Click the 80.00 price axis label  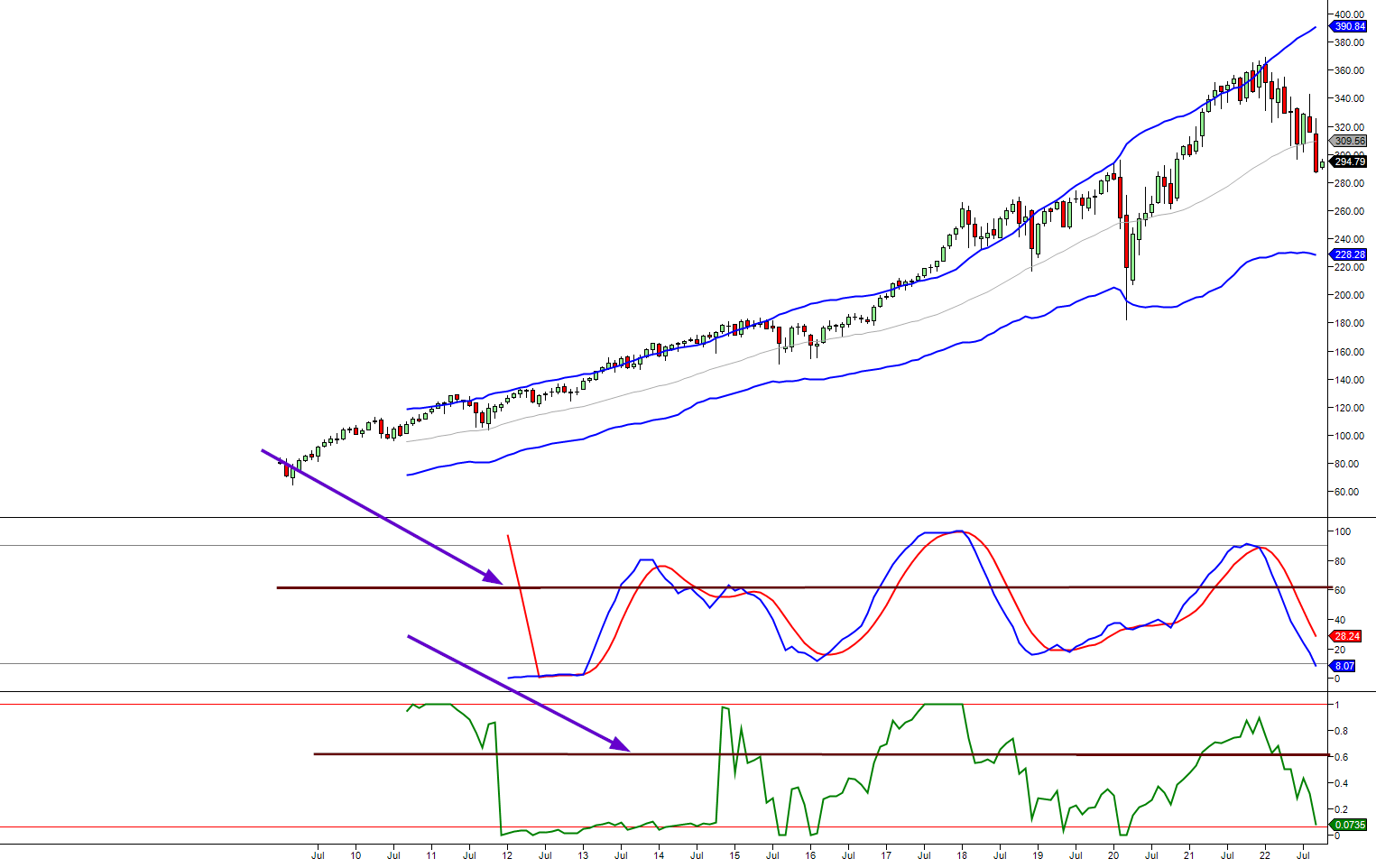1346,464
